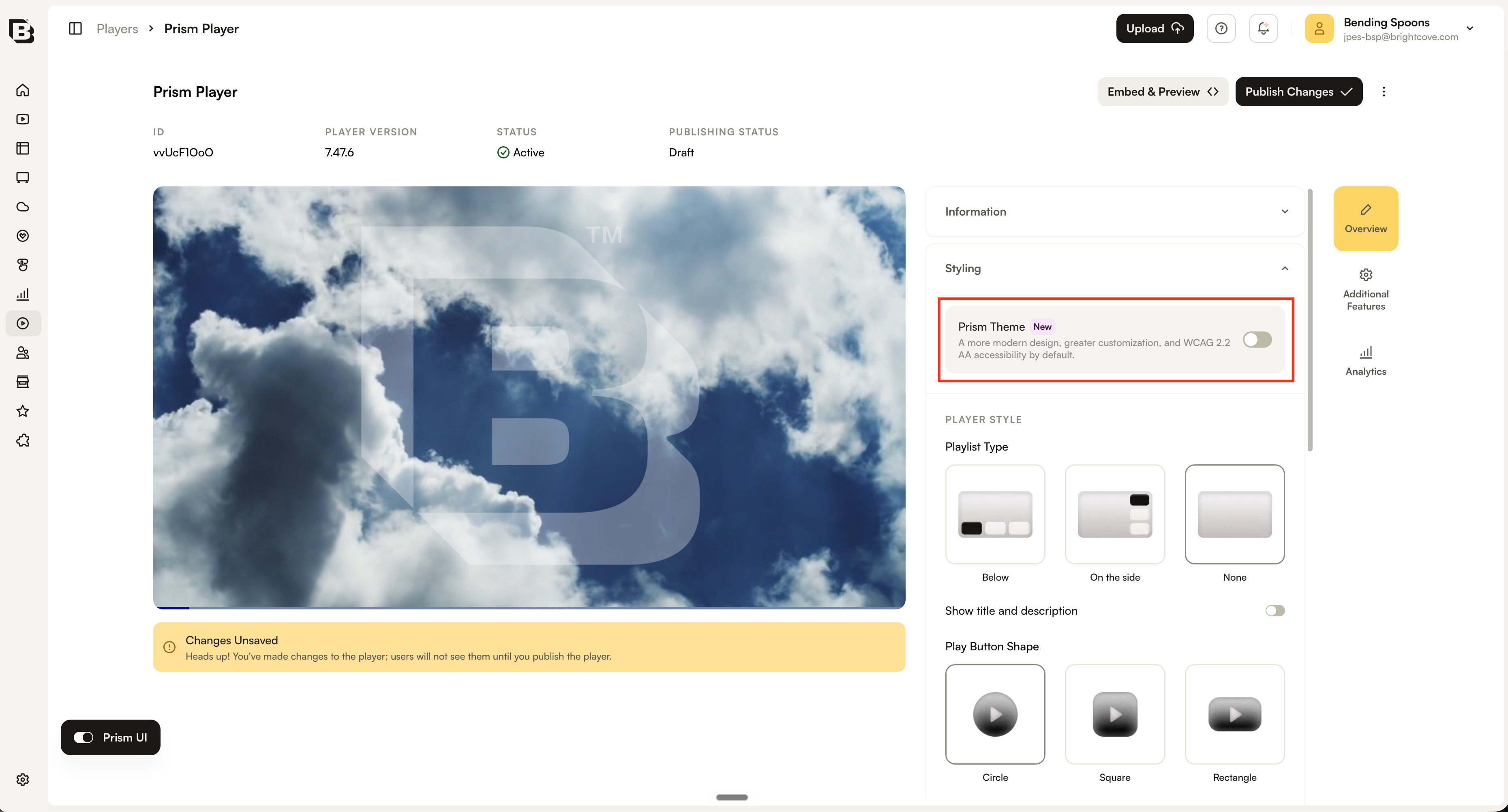Click the warning icon in the Changes Unsaved banner
Screen dimensions: 1508x812
click(x=169, y=647)
